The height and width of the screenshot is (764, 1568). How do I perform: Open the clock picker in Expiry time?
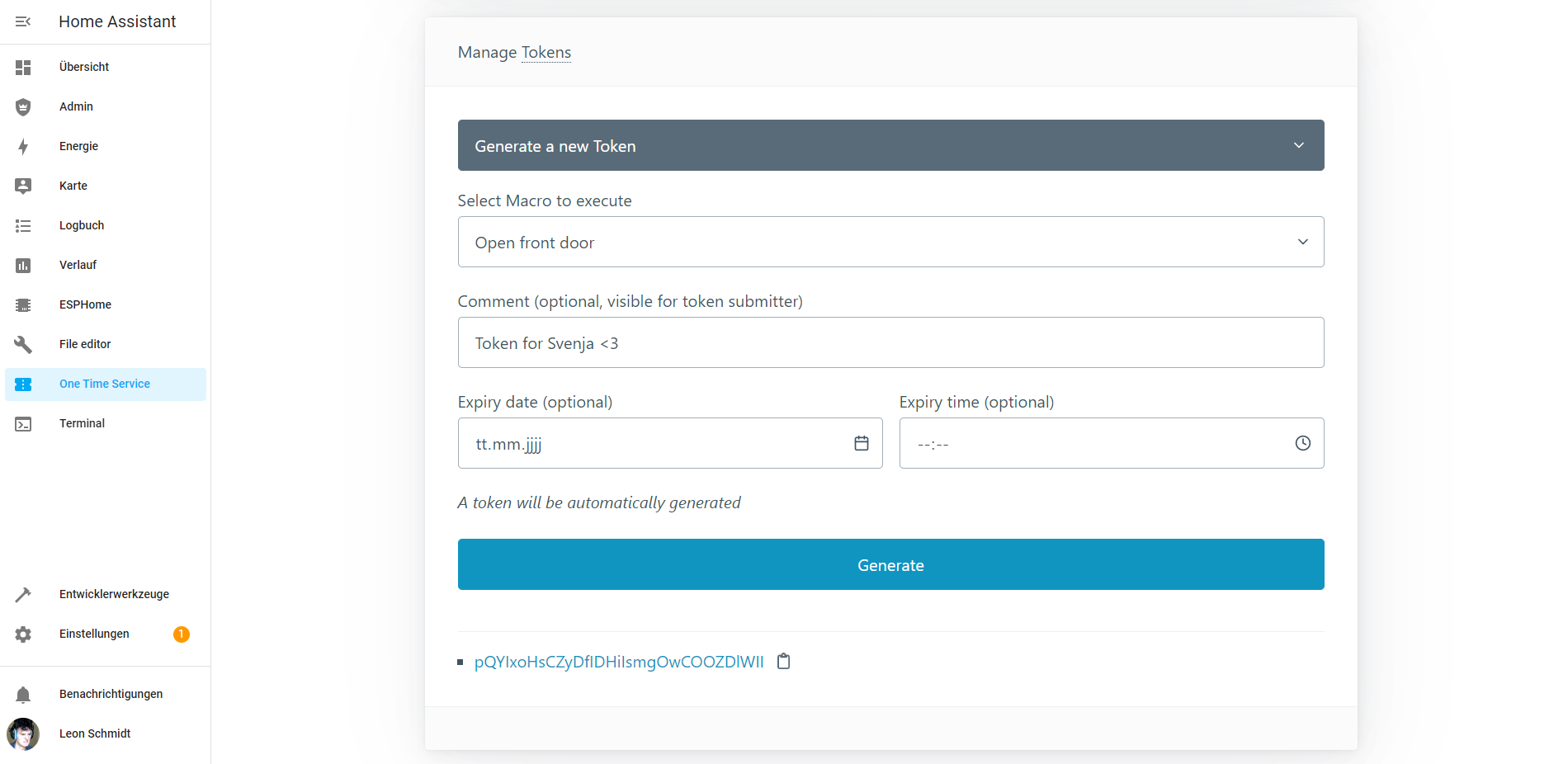pyautogui.click(x=1303, y=444)
